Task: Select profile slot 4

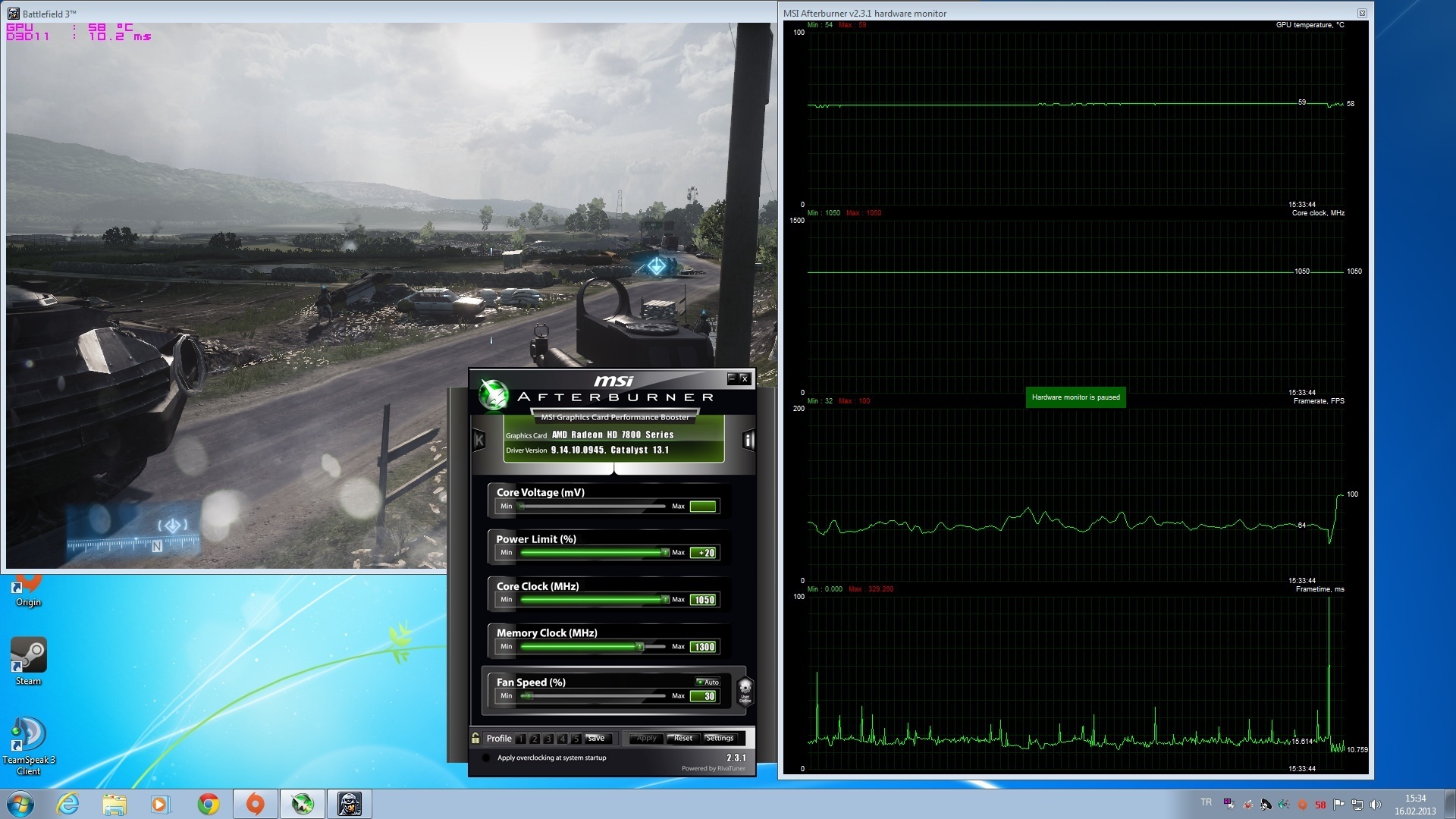Action: (562, 739)
